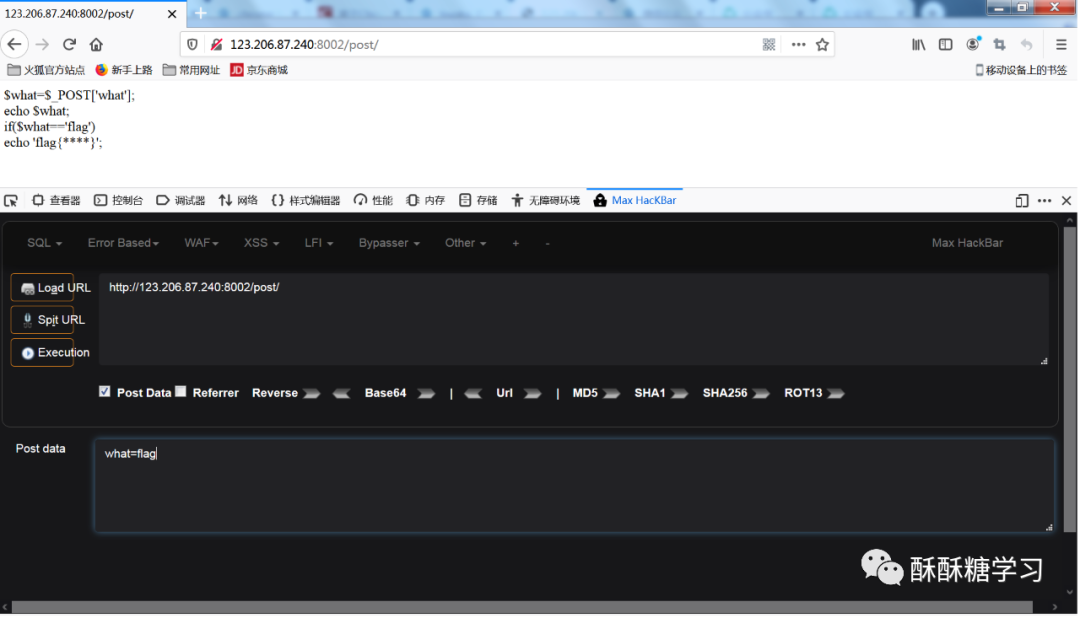The image size is (1080, 618).
Task: Open the devtools options meatball menu
Action: click(x=1044, y=200)
